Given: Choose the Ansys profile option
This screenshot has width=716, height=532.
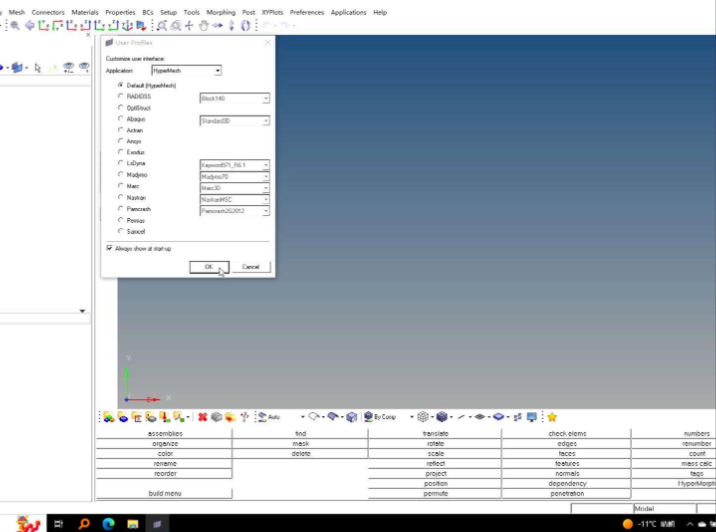Looking at the screenshot, I should click(x=121, y=141).
